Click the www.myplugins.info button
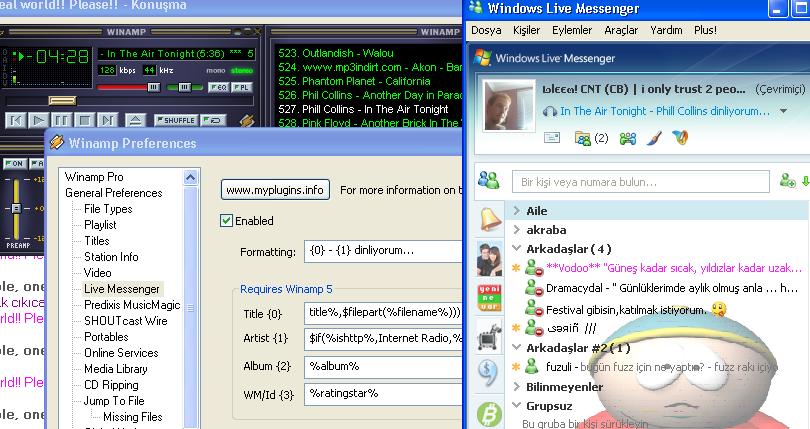Image resolution: width=810 pixels, height=429 pixels. [x=275, y=190]
